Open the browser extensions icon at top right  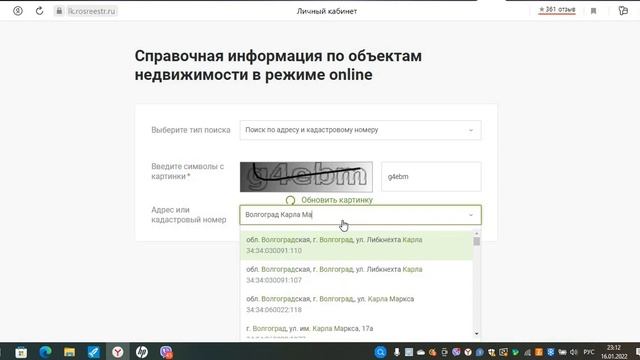click(x=623, y=11)
